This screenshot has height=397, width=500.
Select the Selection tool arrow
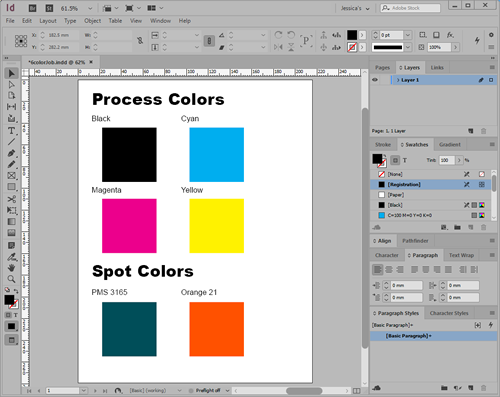pos(11,73)
